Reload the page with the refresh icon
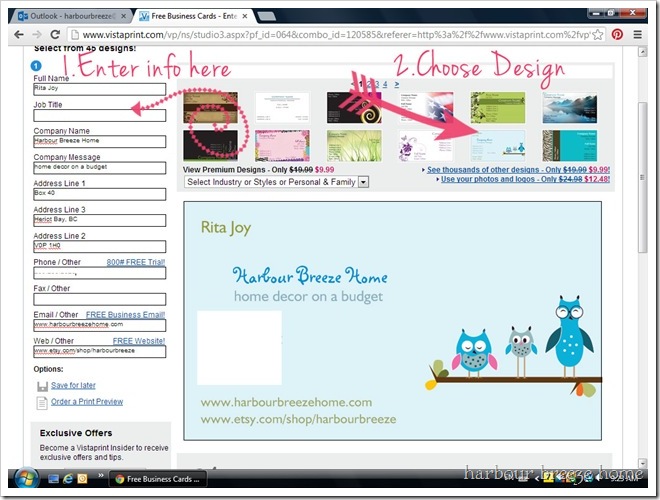 (x=55, y=35)
